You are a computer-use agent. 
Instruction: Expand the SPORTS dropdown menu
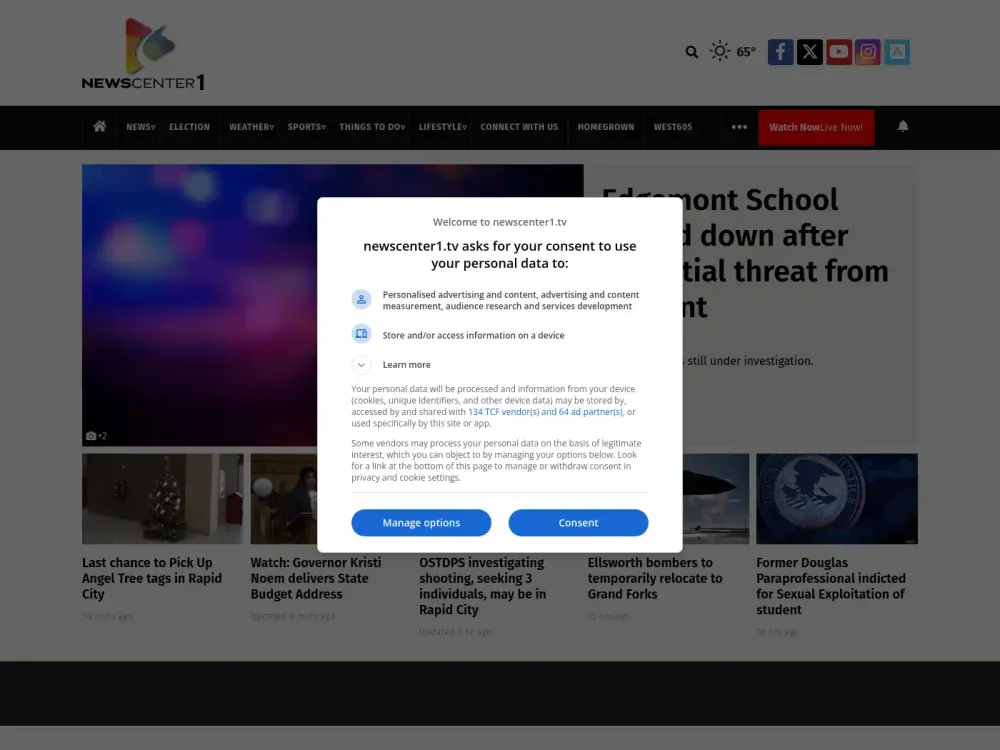pos(306,127)
